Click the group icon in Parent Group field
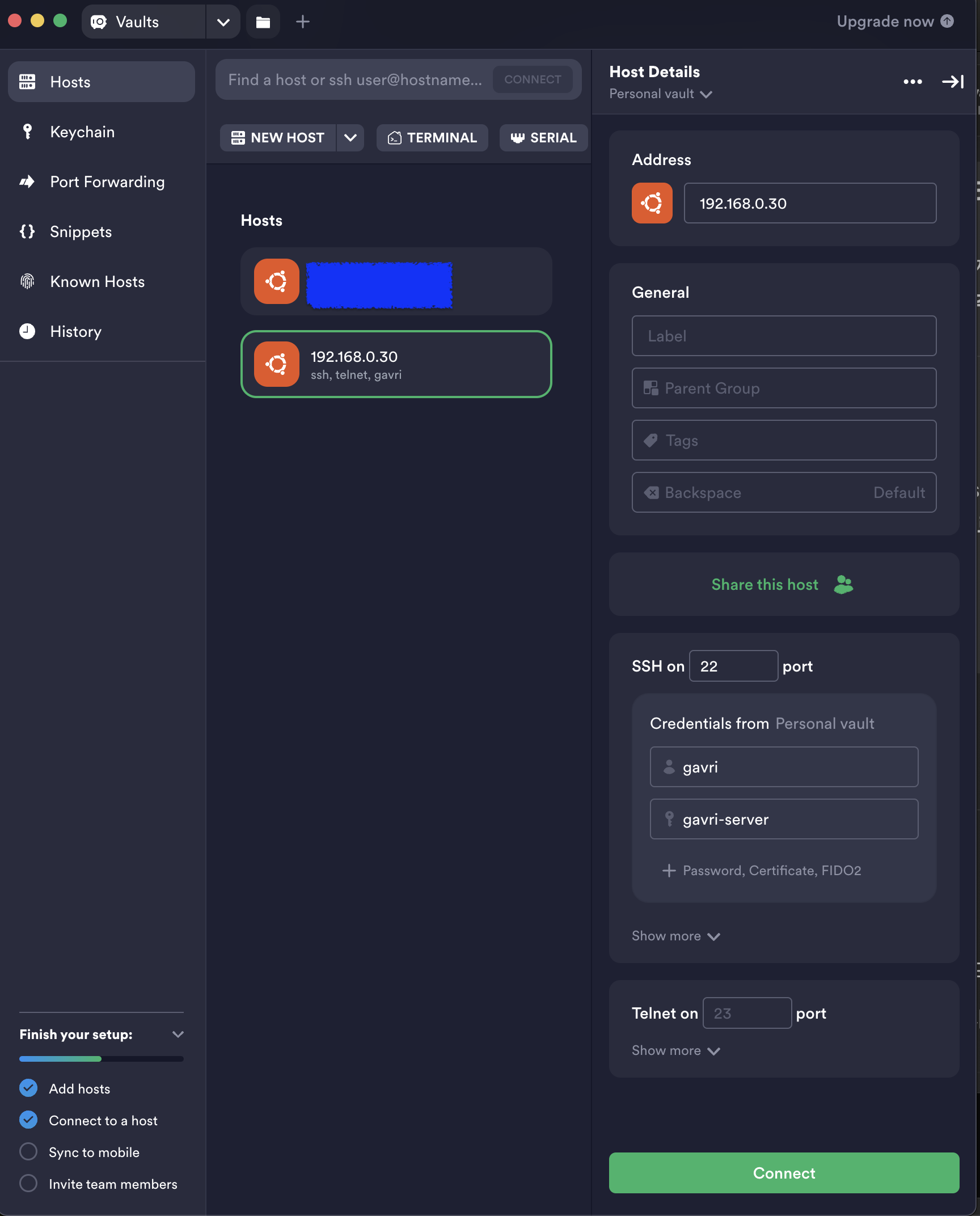980x1216 pixels. (x=651, y=388)
